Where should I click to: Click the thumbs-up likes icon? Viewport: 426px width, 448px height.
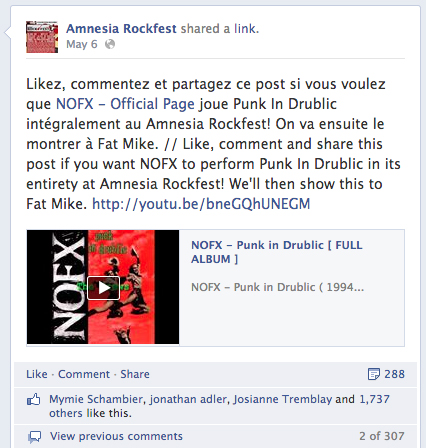click(x=34, y=400)
